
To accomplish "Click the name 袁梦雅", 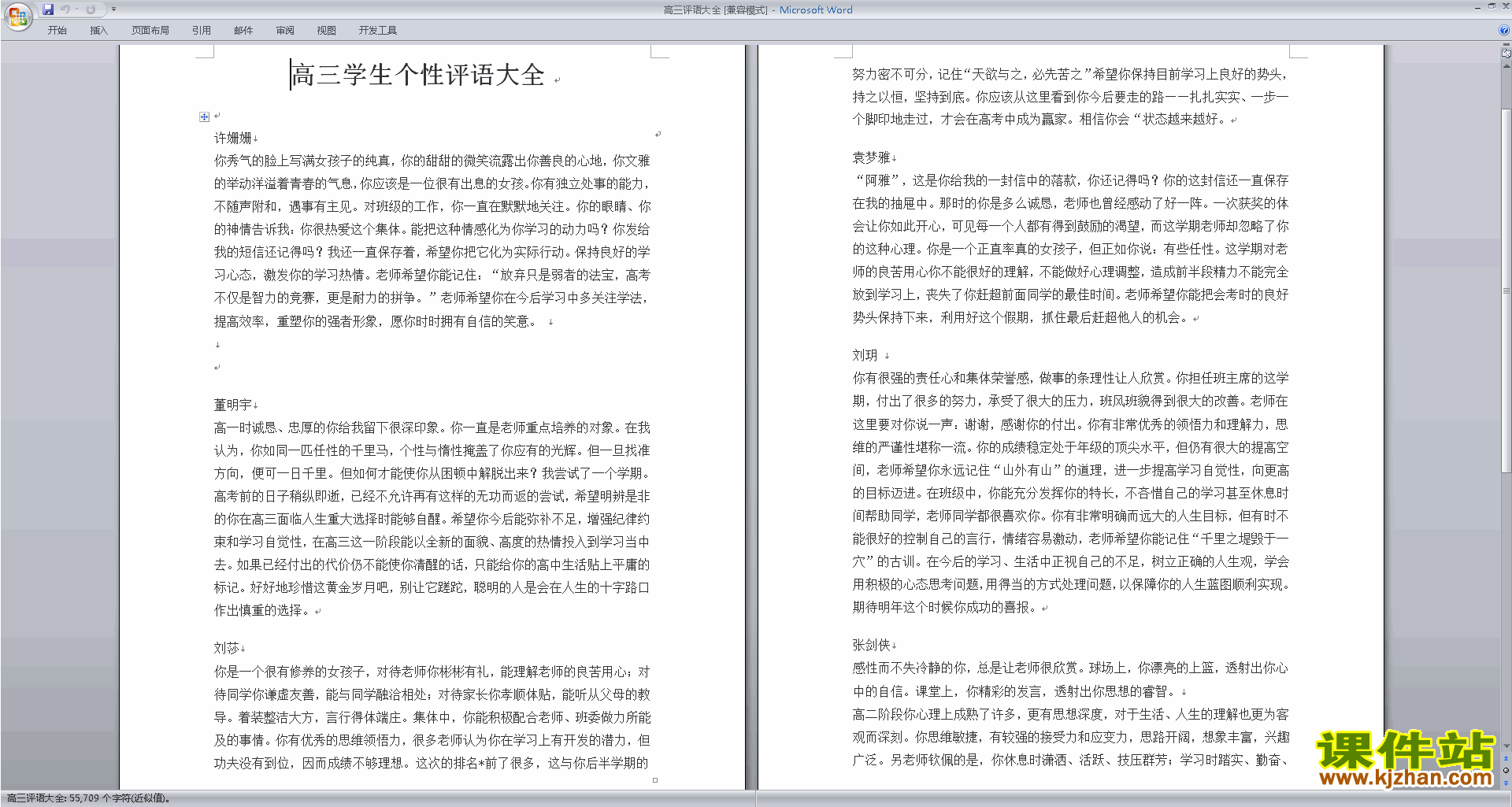I will 871,157.
